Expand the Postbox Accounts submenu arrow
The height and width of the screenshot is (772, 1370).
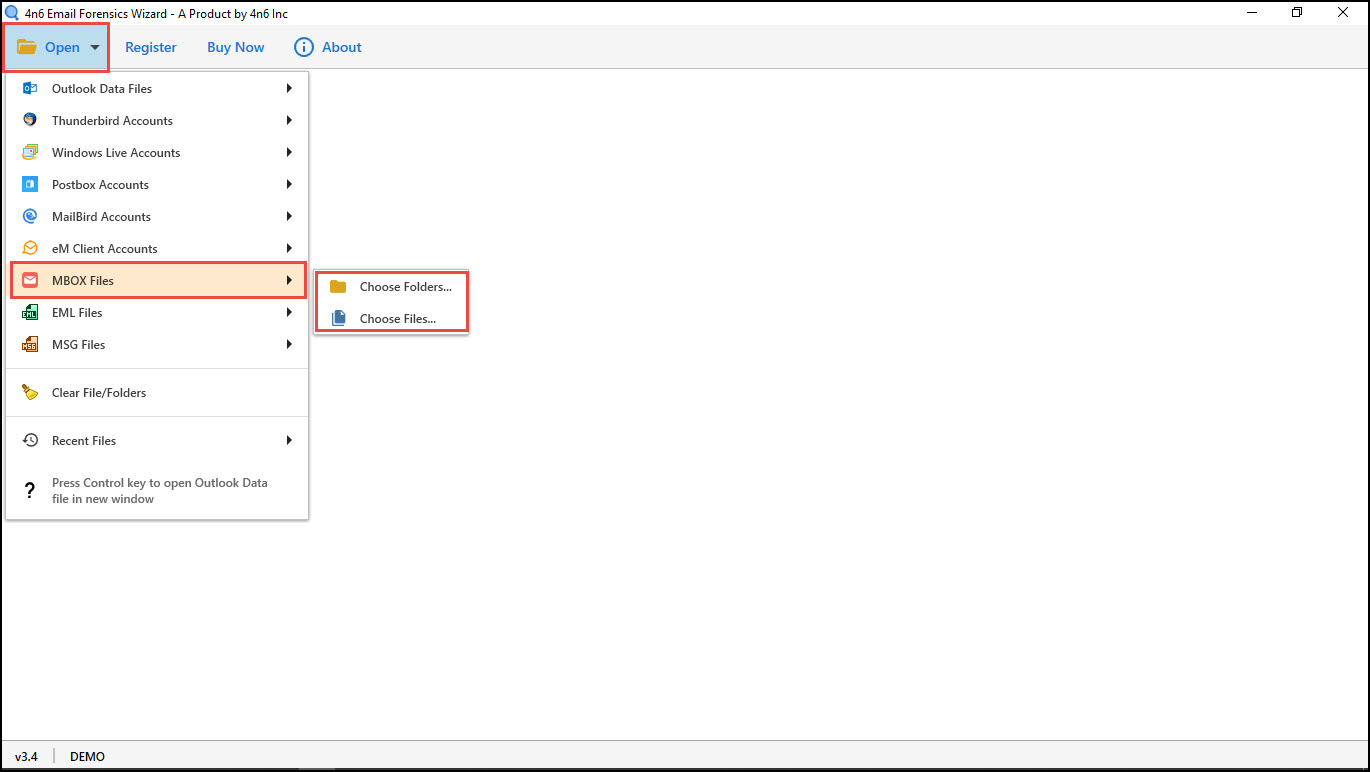[289, 184]
